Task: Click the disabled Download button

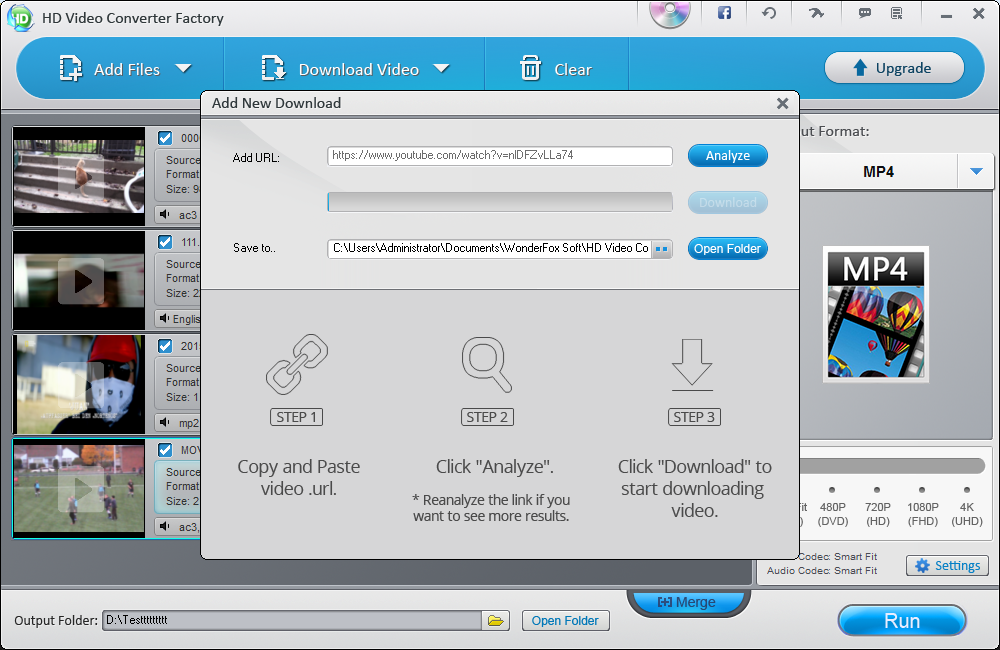Action: (x=728, y=203)
